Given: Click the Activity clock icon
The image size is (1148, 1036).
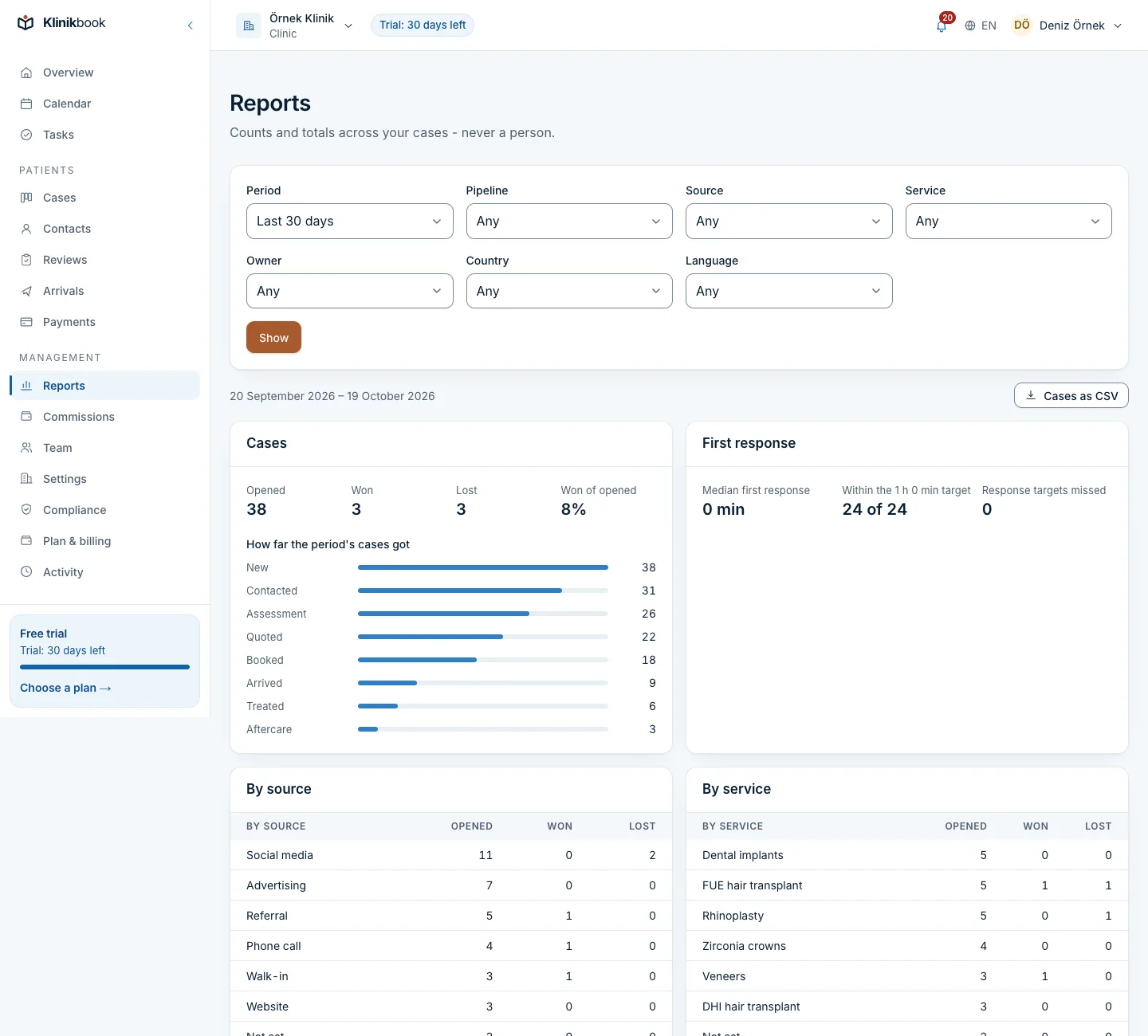Looking at the screenshot, I should pyautogui.click(x=26, y=572).
